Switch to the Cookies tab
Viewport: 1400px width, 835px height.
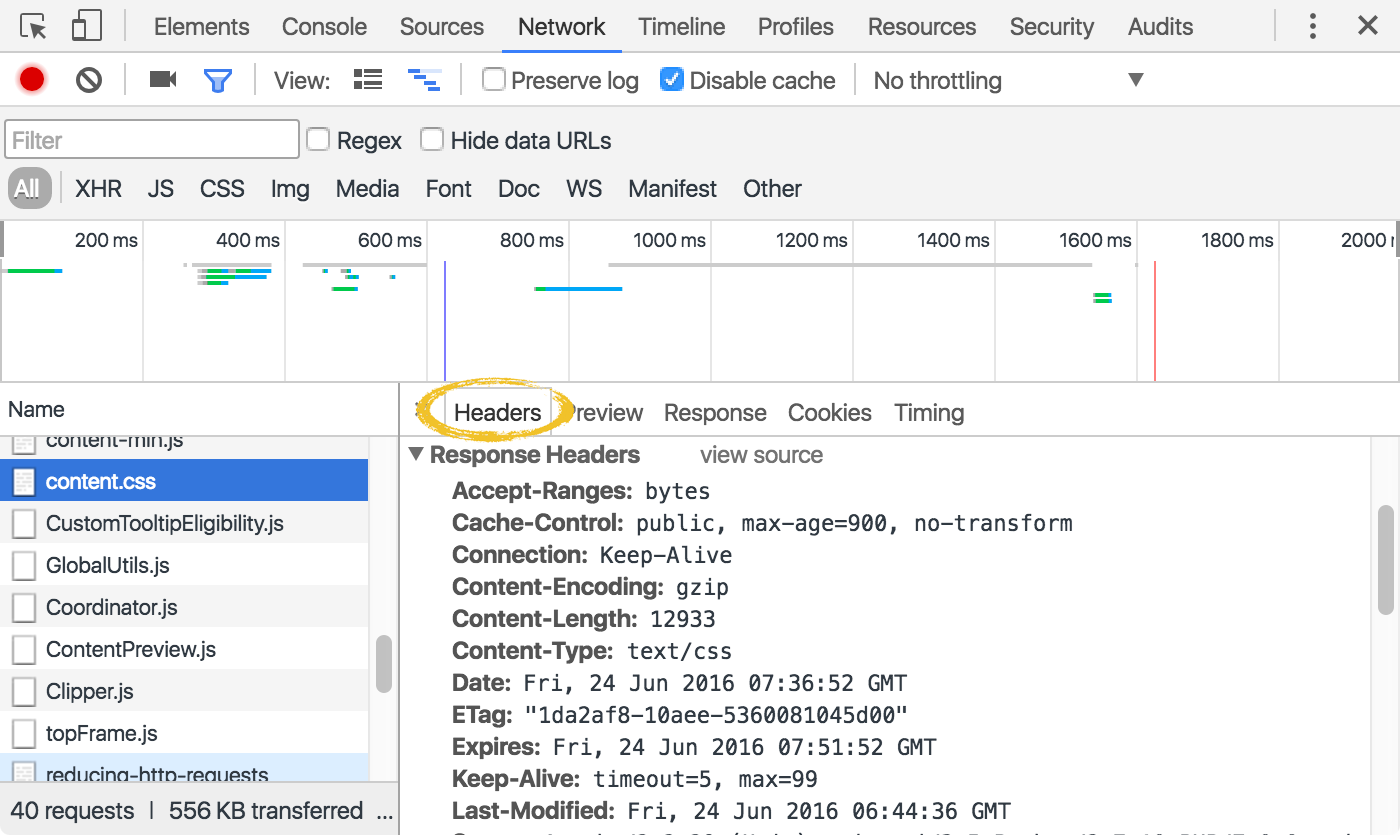829,412
